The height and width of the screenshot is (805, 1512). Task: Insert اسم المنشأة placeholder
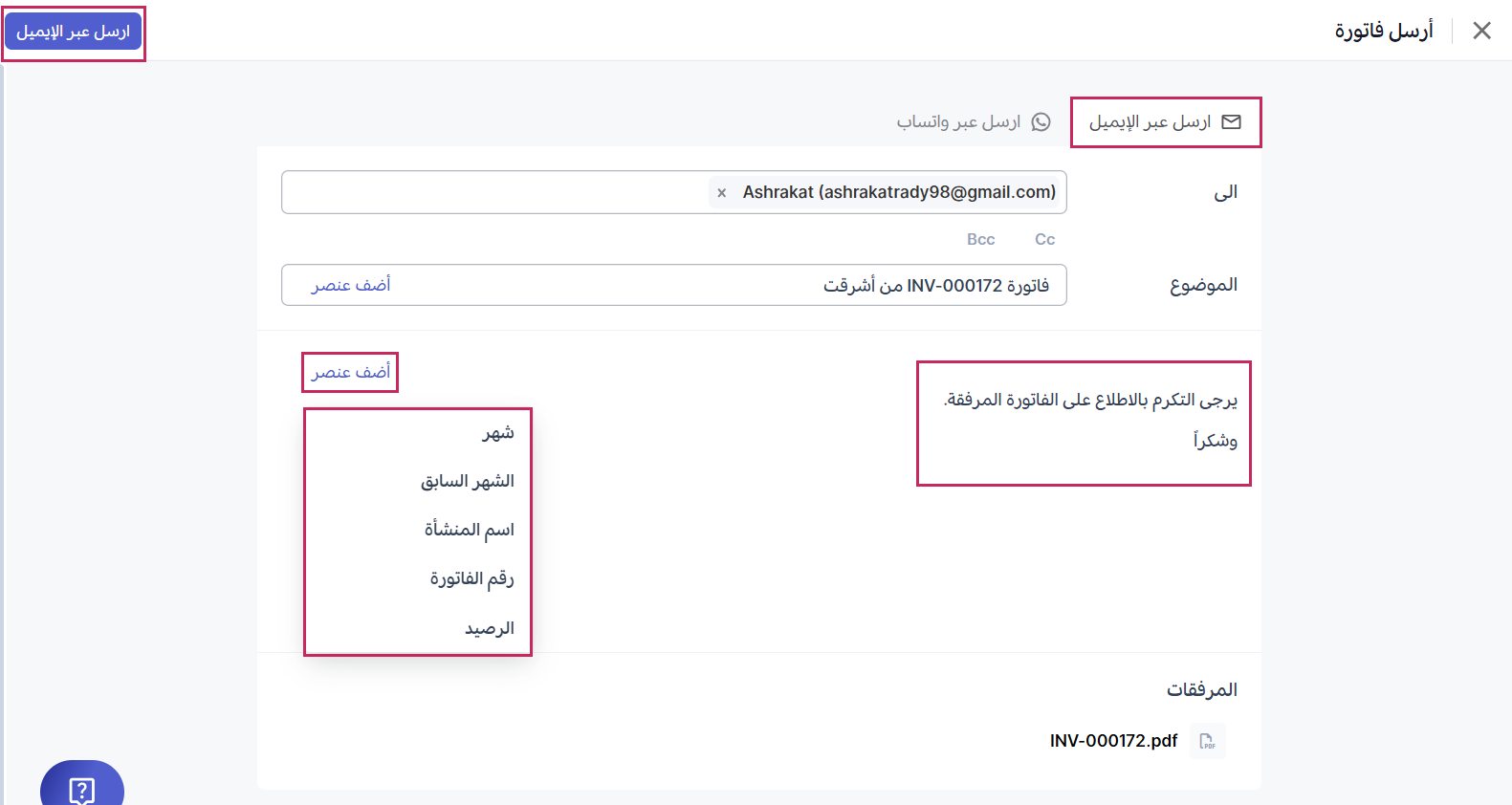[x=469, y=530]
